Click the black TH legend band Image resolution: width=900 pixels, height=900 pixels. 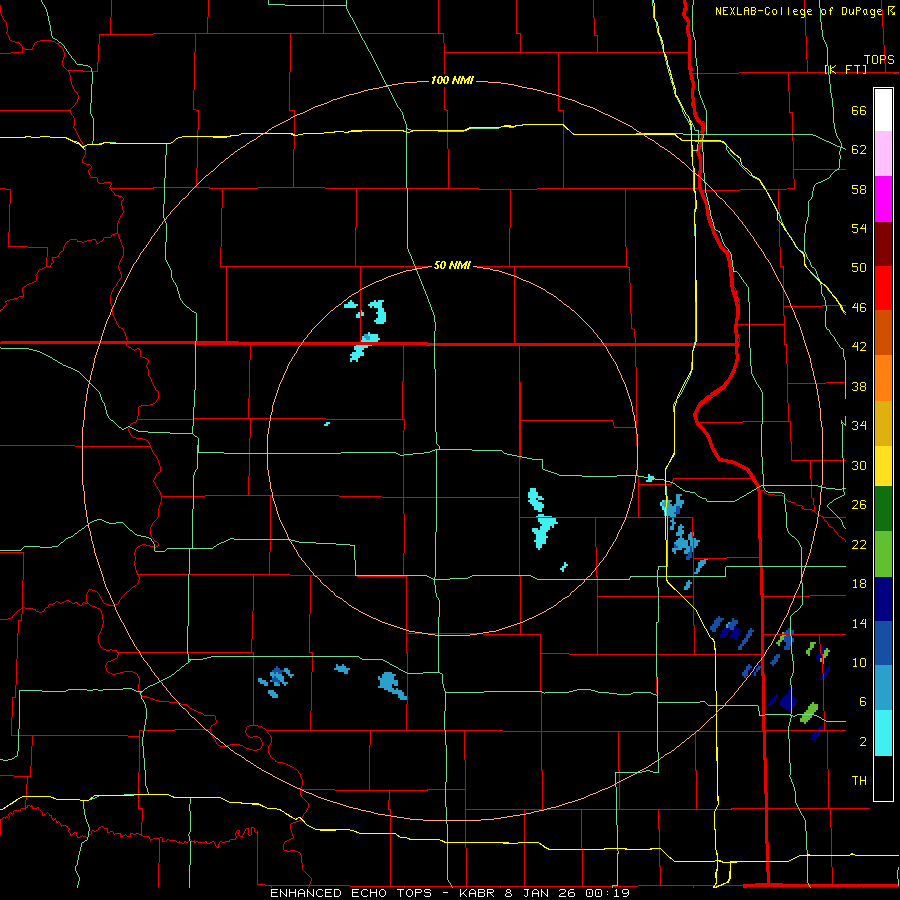point(883,778)
